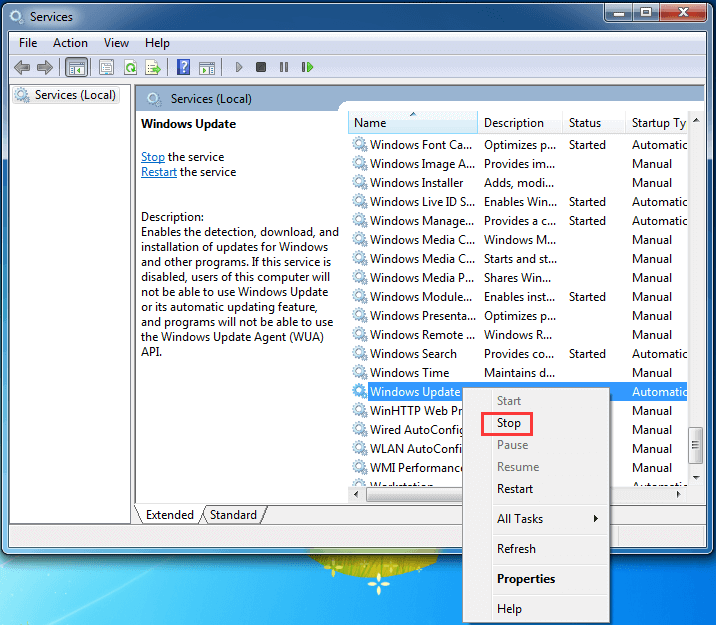Click the gear icon beside Windows Installer

tap(360, 183)
